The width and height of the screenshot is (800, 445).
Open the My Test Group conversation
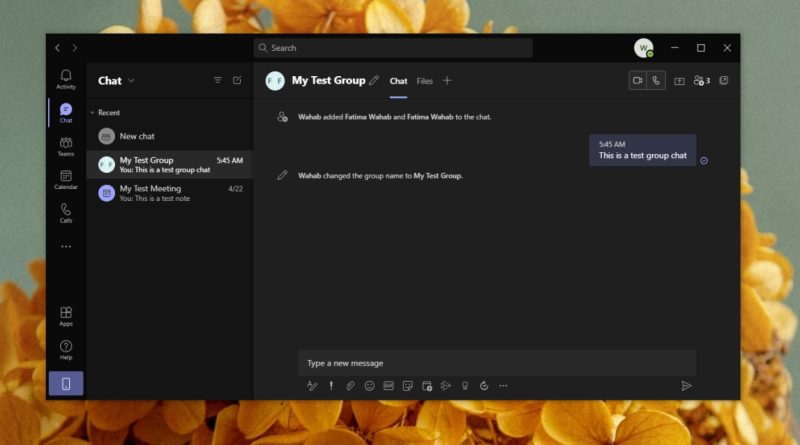tap(170, 164)
